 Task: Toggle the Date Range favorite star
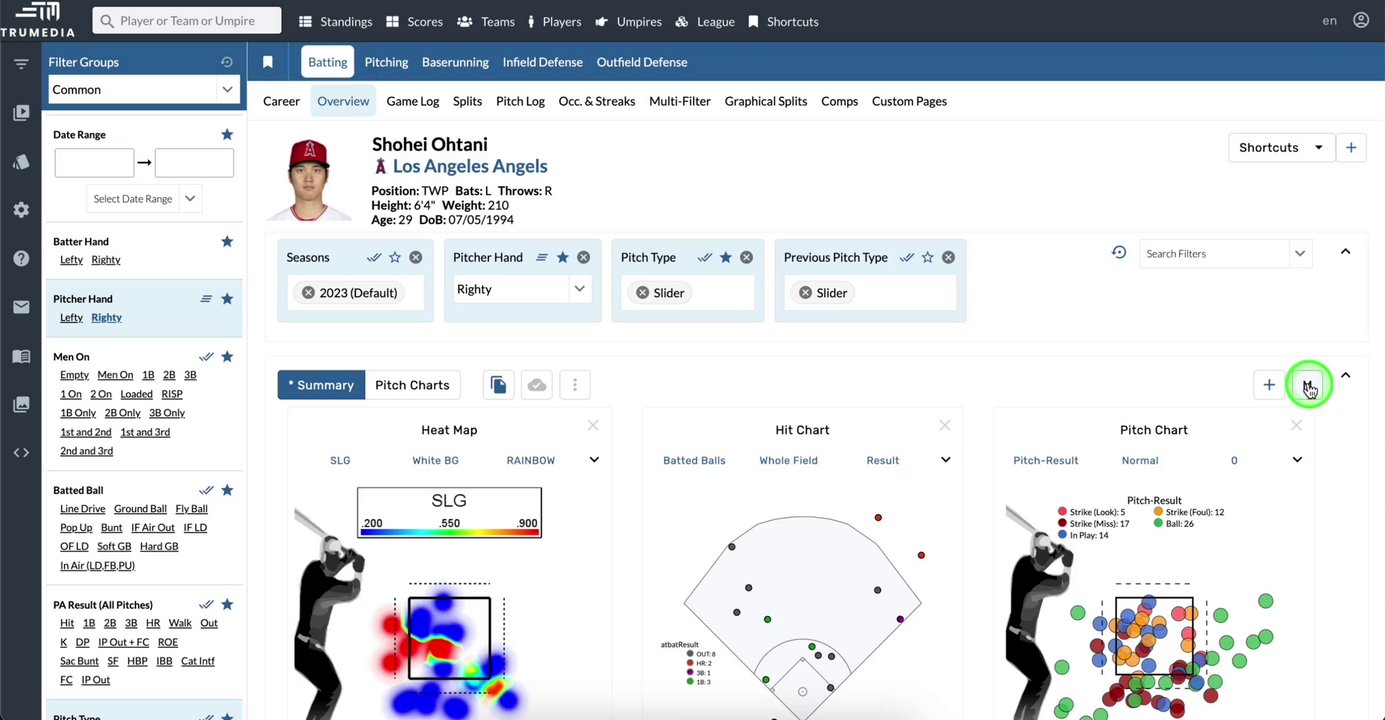click(x=227, y=134)
